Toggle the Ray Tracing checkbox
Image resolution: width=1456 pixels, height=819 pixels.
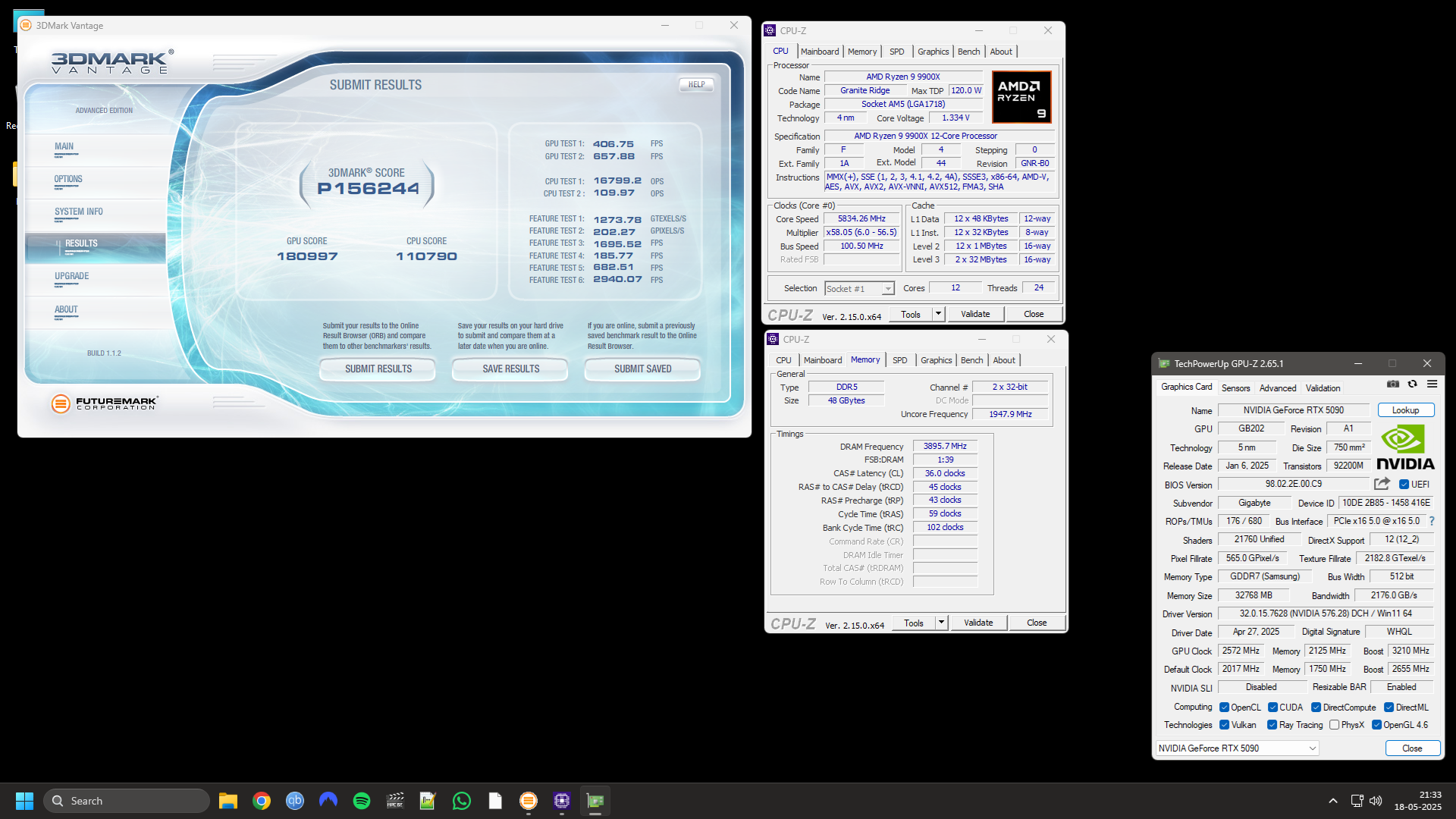pos(1272,725)
